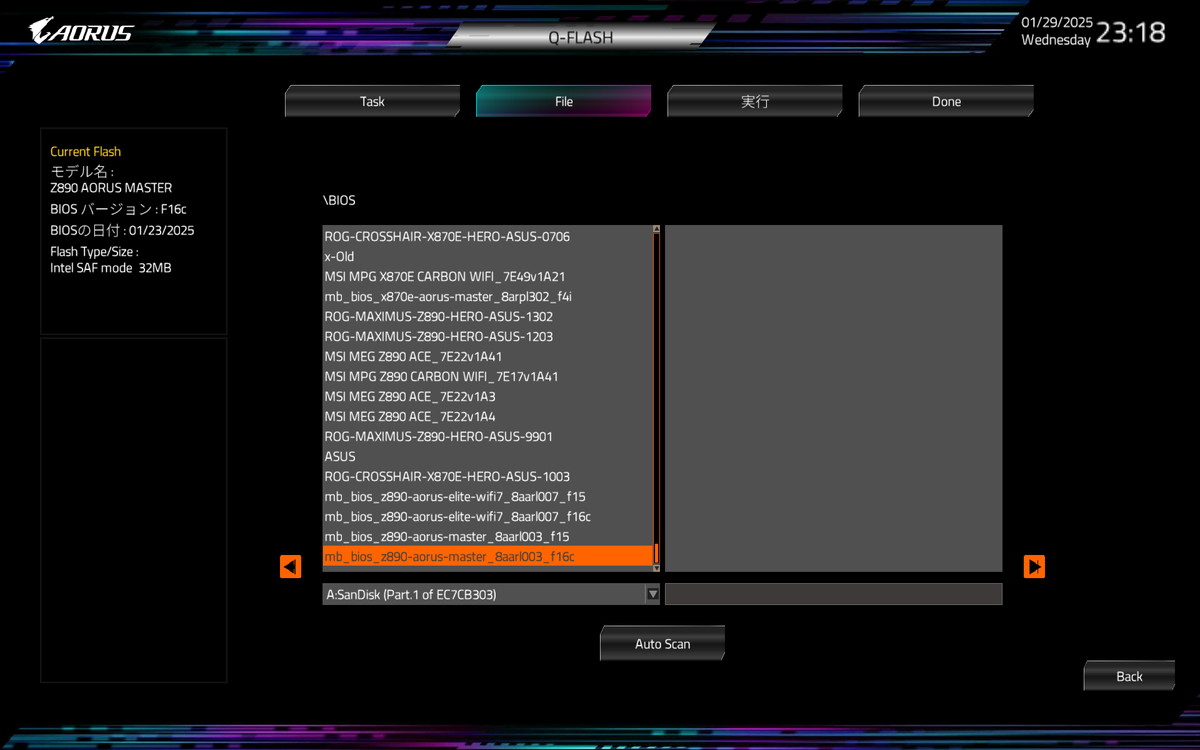This screenshot has height=750, width=1200.
Task: Select MSI MPG X870E CARBON WIFI_7E49v1A21
Action: click(487, 276)
